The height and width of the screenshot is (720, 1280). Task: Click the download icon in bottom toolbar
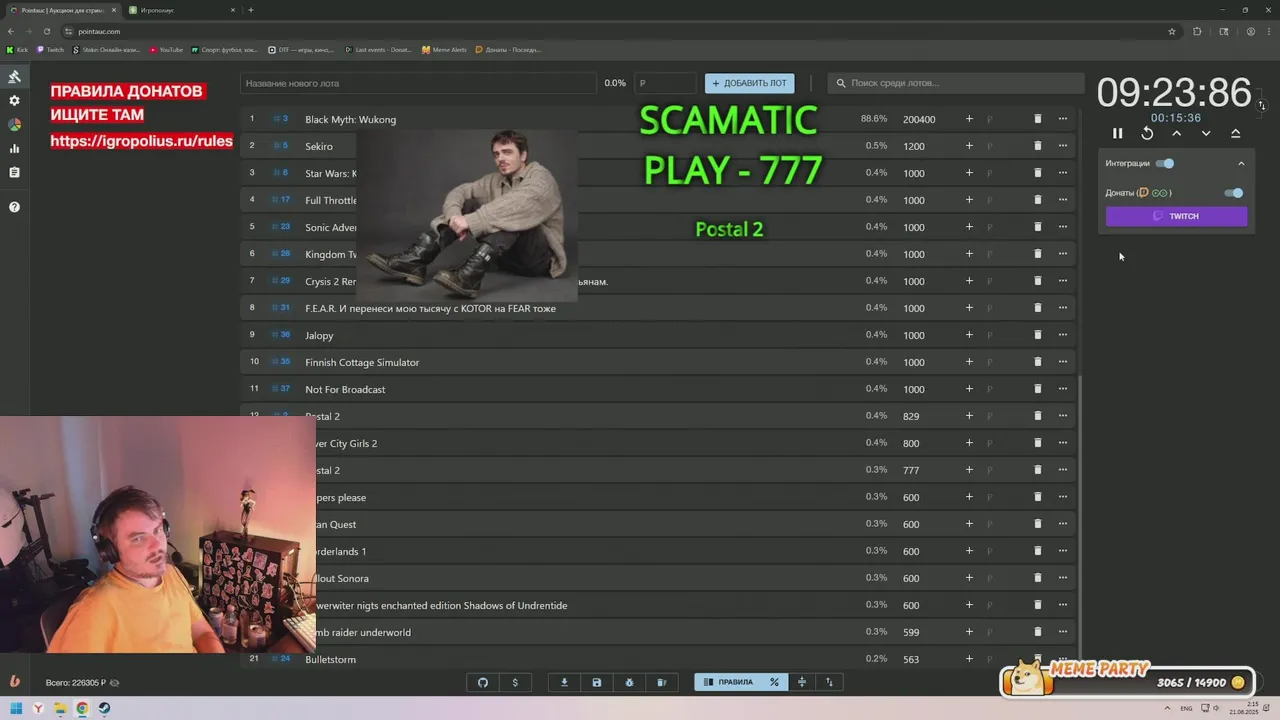[x=564, y=683]
